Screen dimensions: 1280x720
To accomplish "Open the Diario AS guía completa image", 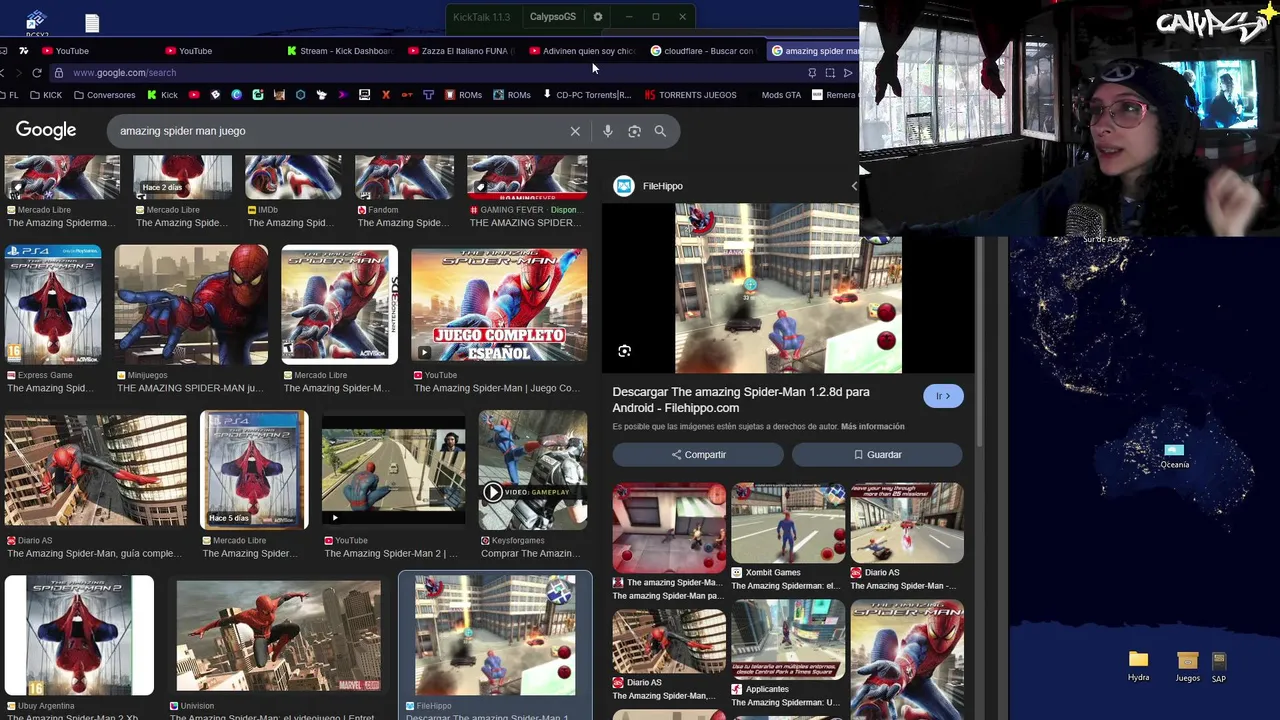I will pos(95,470).
